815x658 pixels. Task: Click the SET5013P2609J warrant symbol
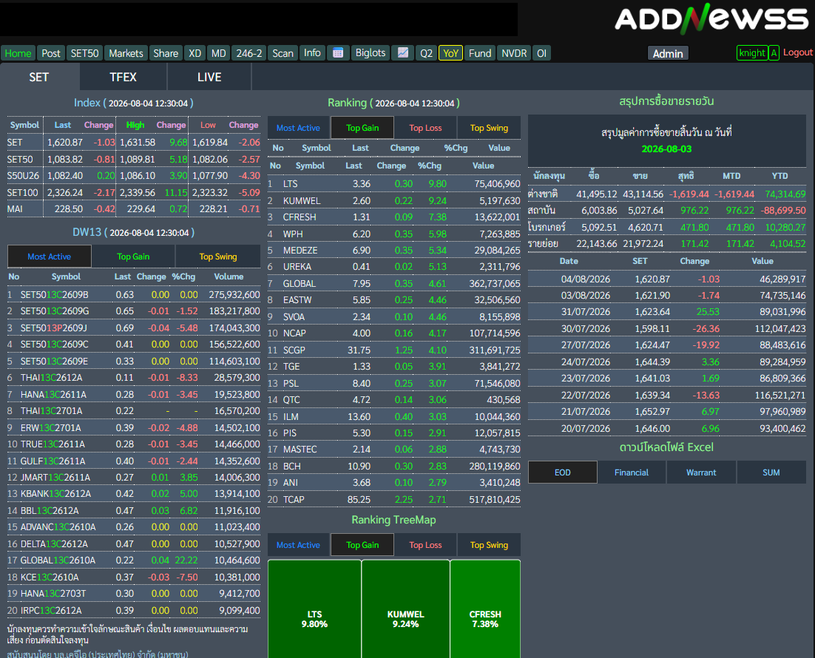click(x=54, y=328)
